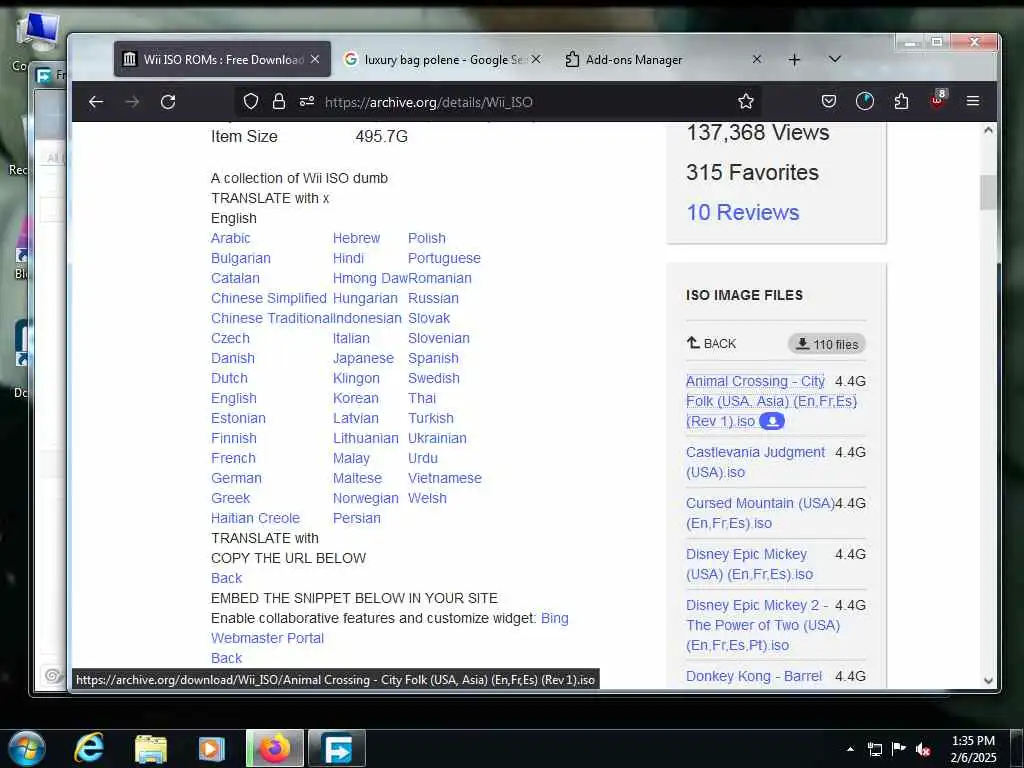The height and width of the screenshot is (768, 1024).
Task: Click the padlock site info icon
Action: (279, 101)
